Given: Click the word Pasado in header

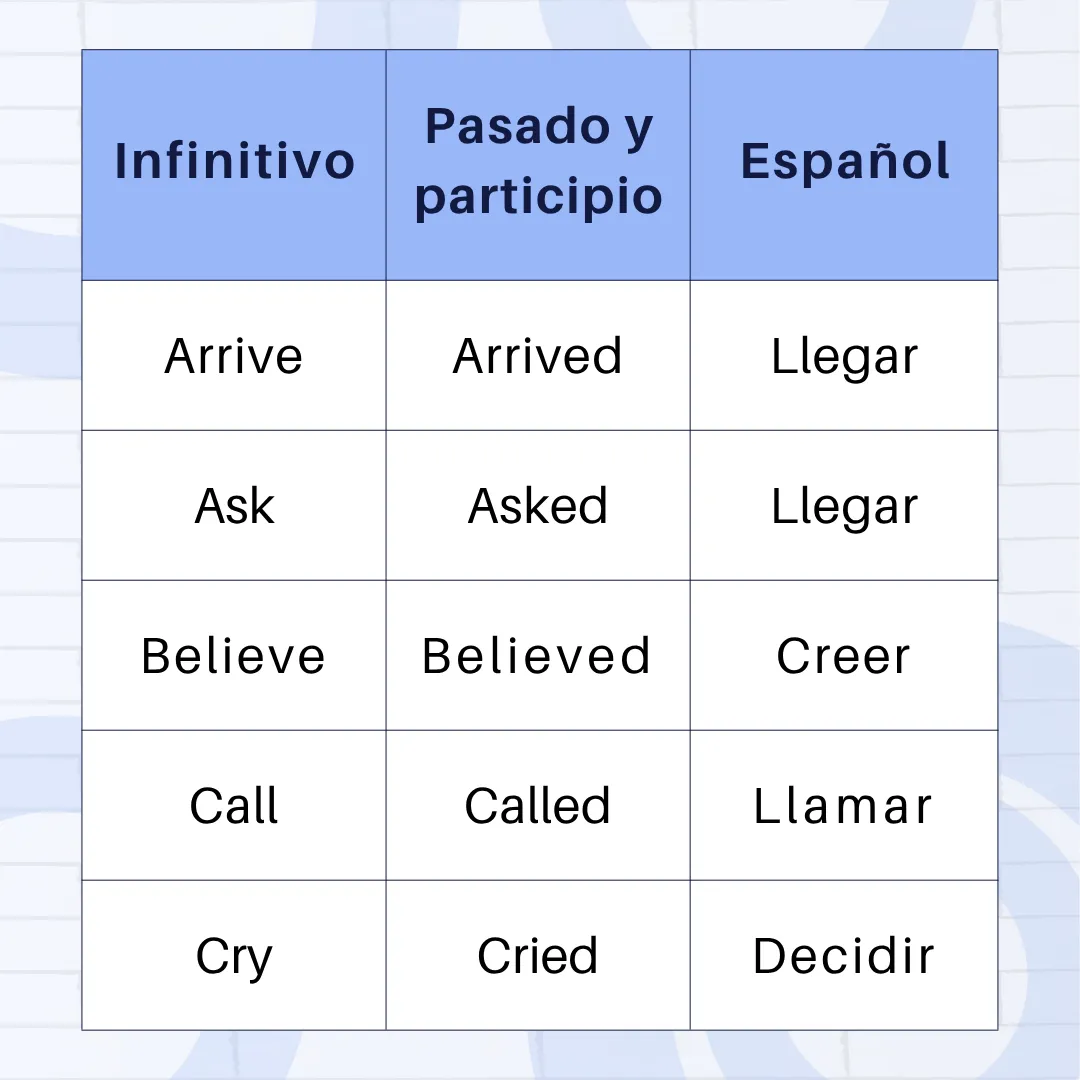Looking at the screenshot, I should (518, 126).
